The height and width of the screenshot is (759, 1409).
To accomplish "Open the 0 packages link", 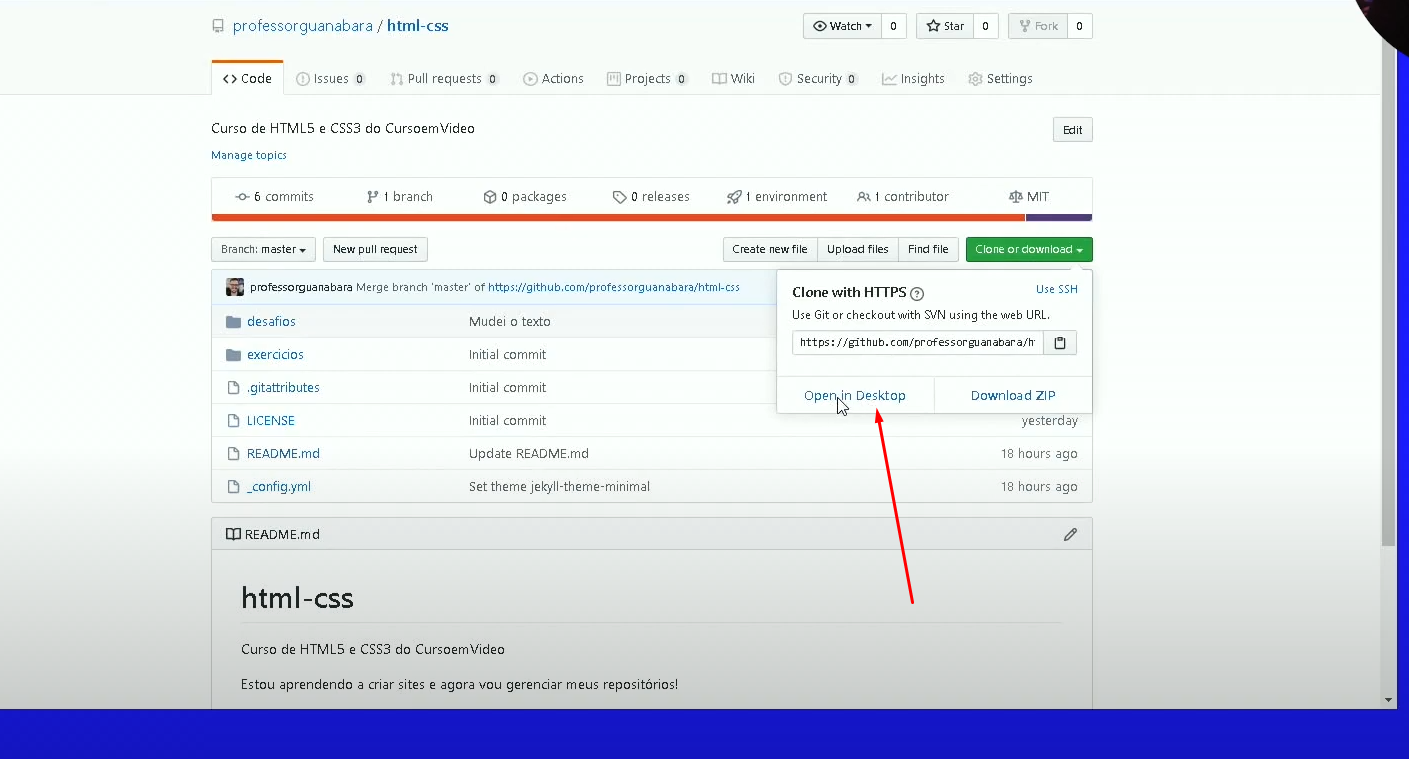I will (x=525, y=197).
